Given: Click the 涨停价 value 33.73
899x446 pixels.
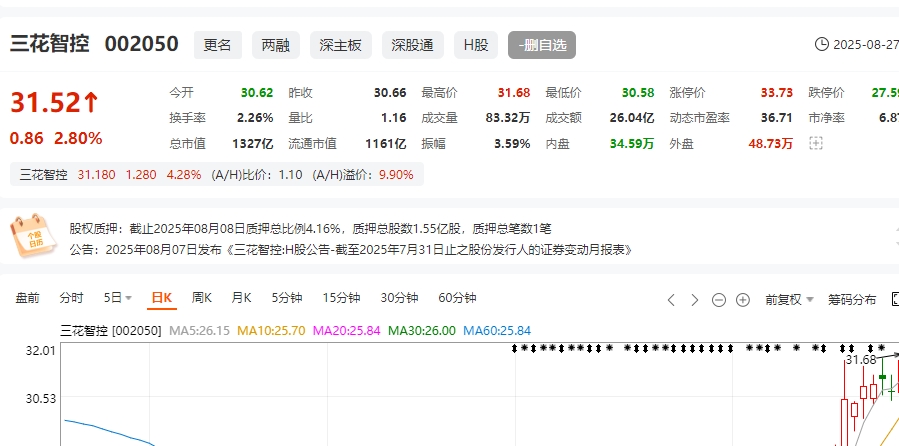Looking at the screenshot, I should point(776,93).
